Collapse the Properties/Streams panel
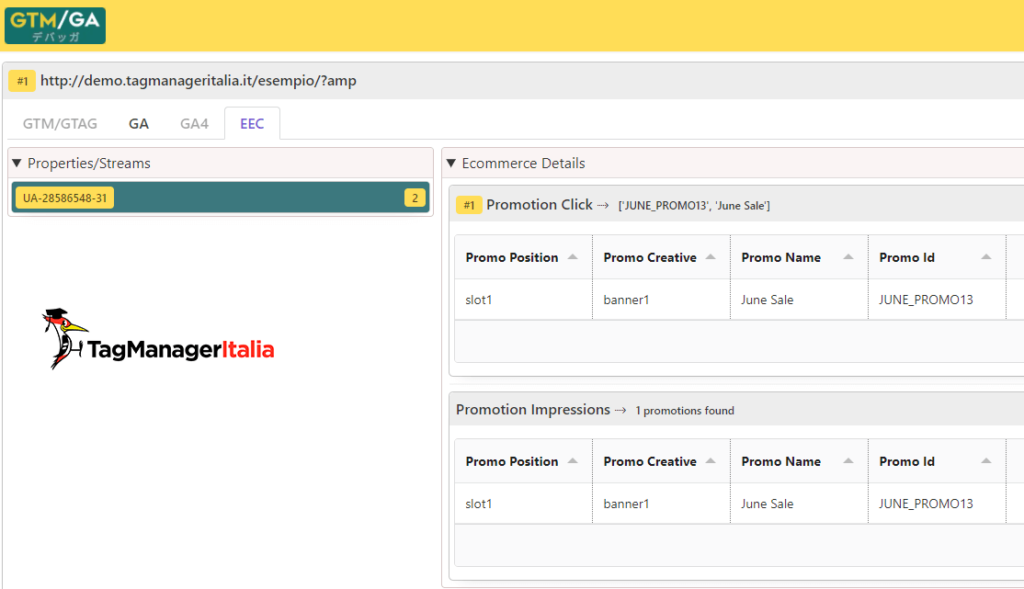Screen dimensions: 1024x589 (17, 163)
